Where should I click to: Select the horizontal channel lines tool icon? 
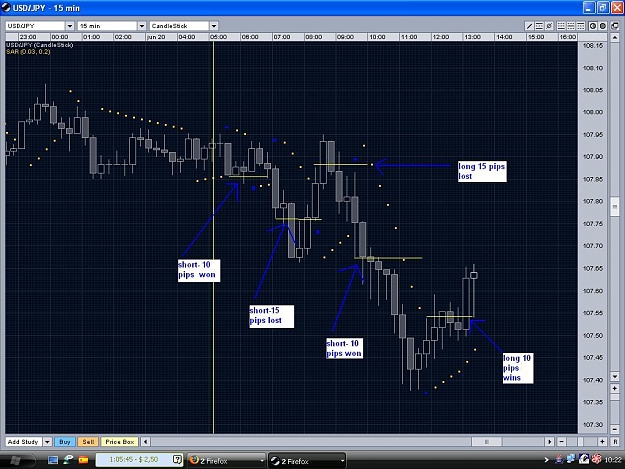coord(539,26)
